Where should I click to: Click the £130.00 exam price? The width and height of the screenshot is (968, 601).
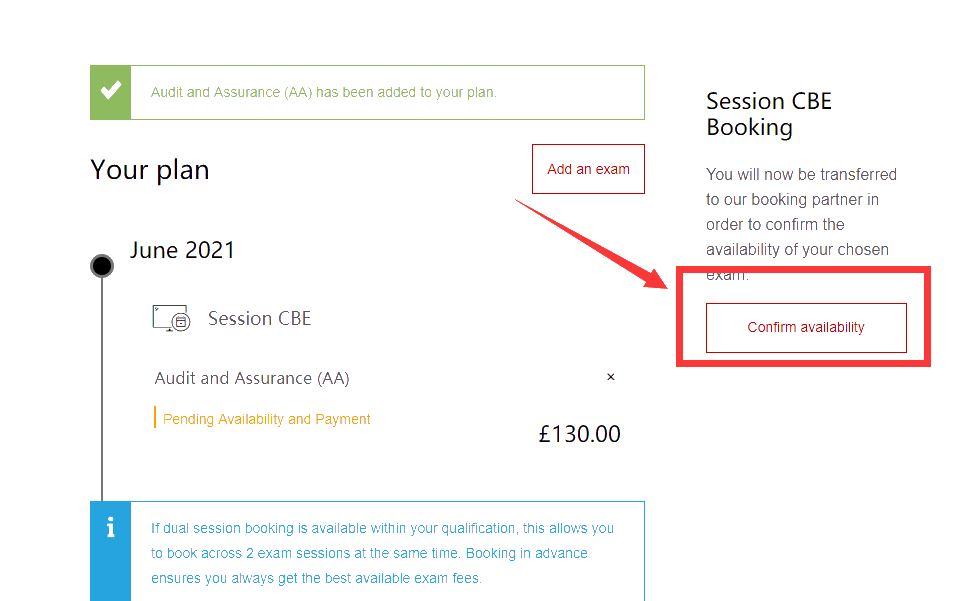click(579, 434)
